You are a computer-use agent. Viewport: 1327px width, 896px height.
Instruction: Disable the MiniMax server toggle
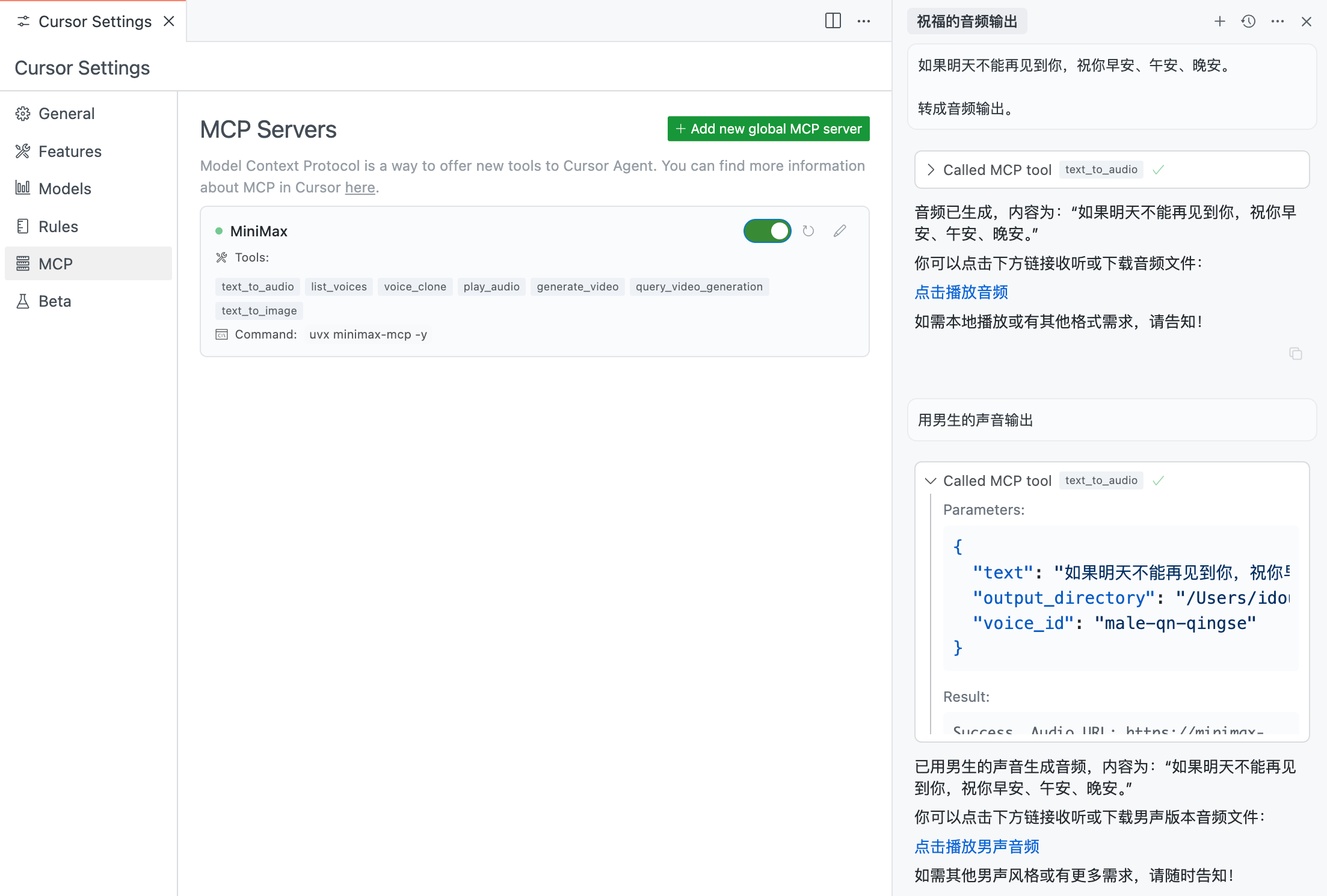click(x=767, y=231)
